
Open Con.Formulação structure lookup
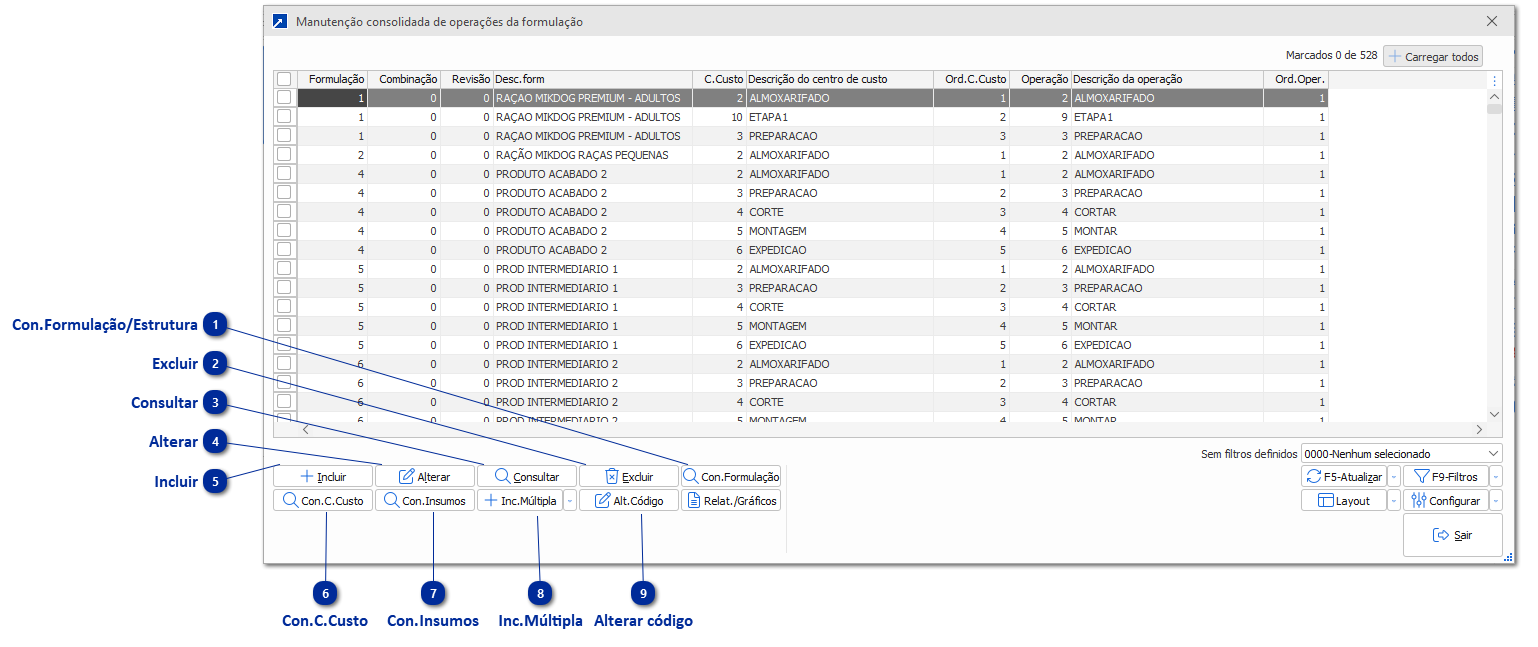(x=731, y=477)
